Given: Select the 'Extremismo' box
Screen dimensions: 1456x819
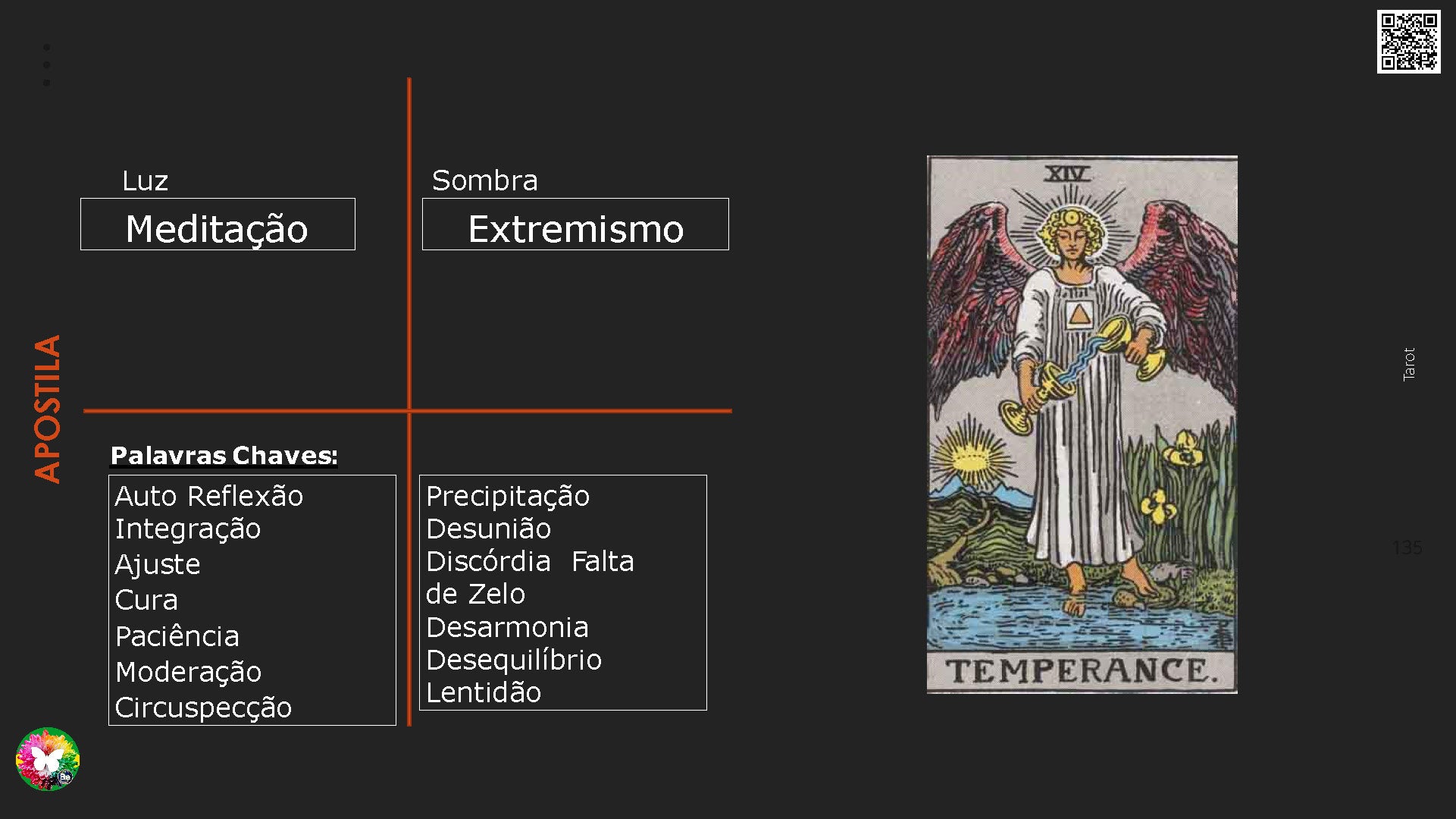Looking at the screenshot, I should click(x=575, y=224).
